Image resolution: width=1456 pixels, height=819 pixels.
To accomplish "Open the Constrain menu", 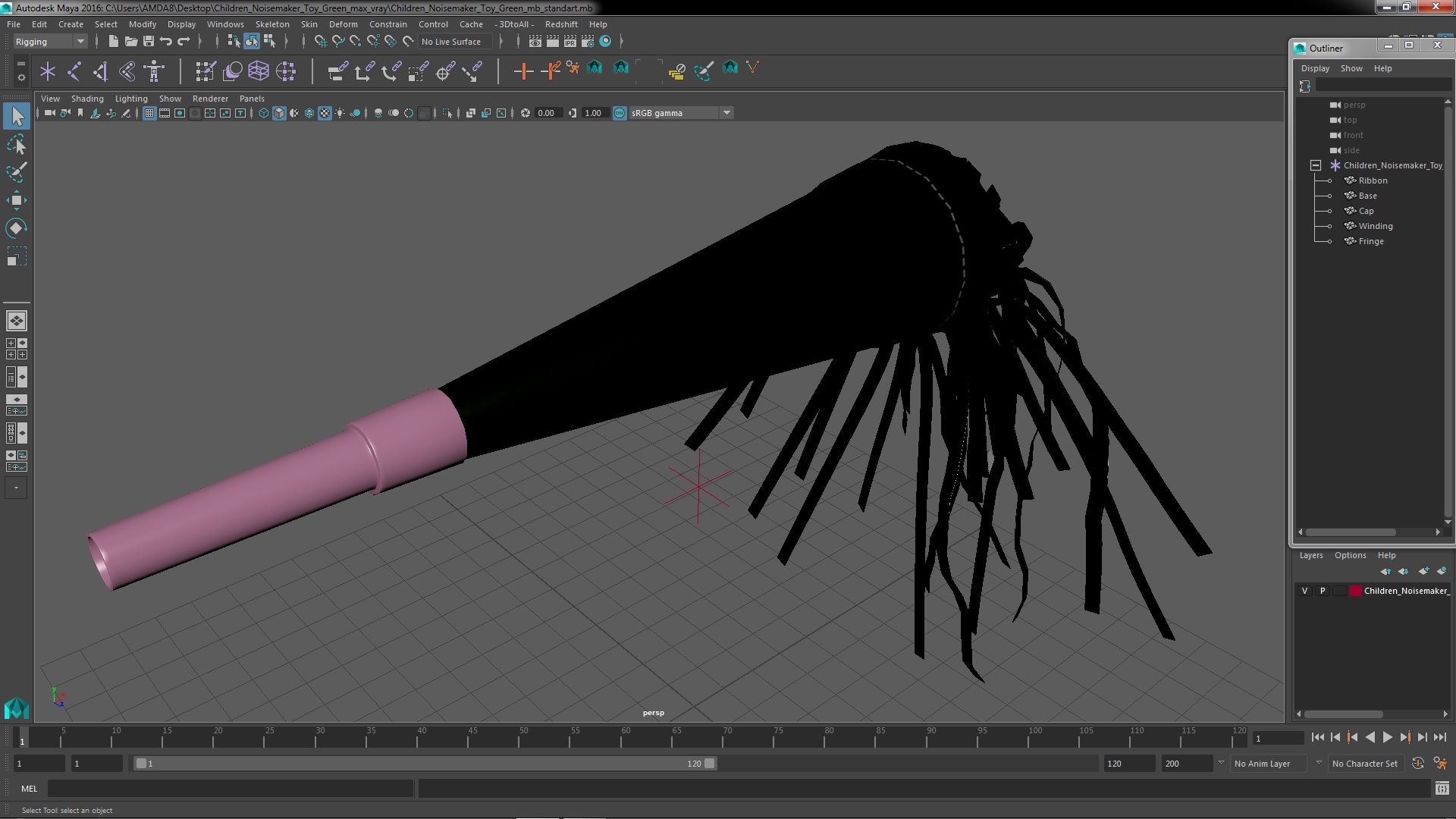I will point(388,24).
